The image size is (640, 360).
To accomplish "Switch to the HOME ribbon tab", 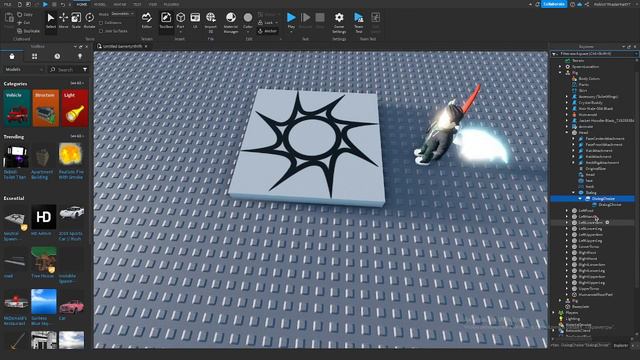I will tap(82, 4).
